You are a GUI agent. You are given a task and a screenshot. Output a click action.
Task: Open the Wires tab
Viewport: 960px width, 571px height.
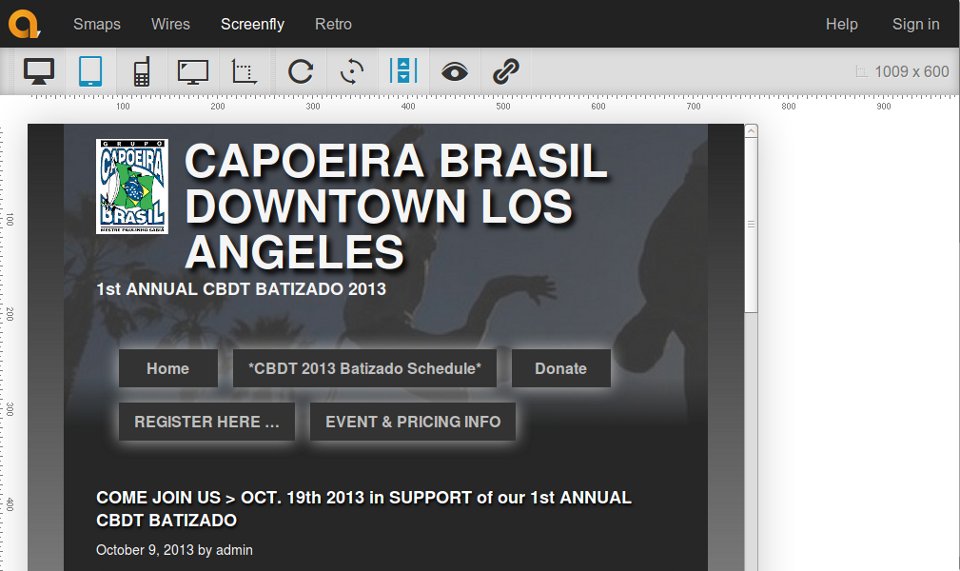[x=170, y=24]
